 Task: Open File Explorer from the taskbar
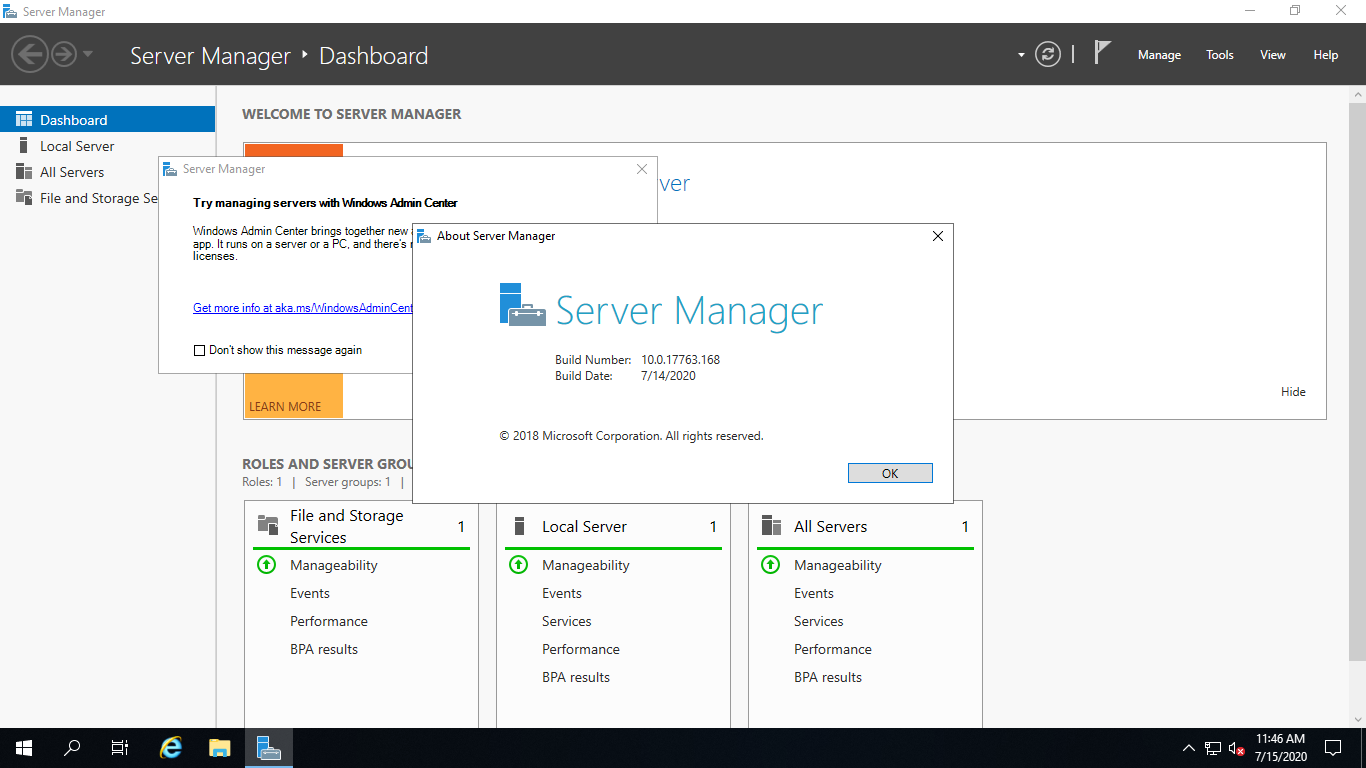pyautogui.click(x=220, y=747)
